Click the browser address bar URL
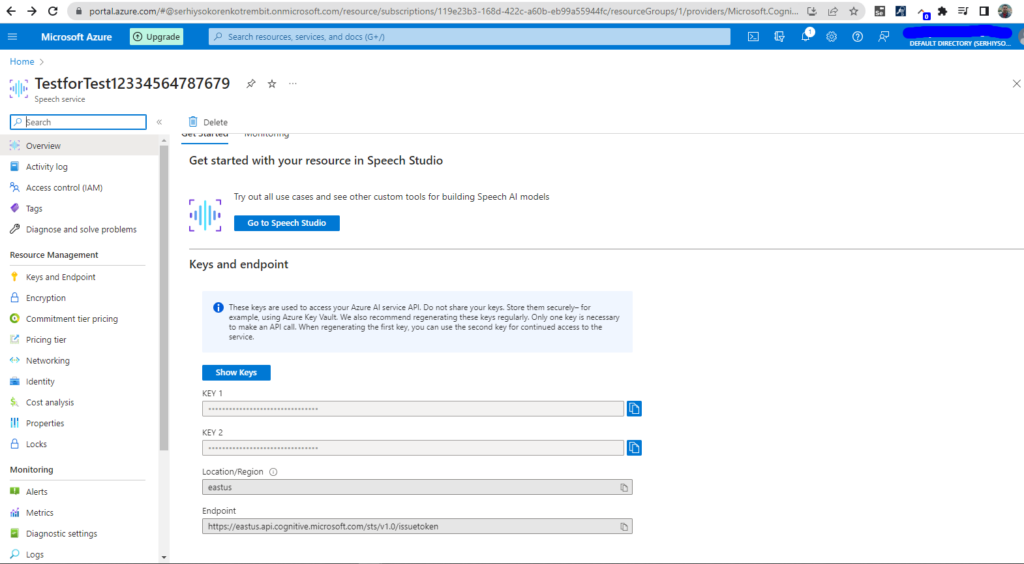 [x=443, y=11]
